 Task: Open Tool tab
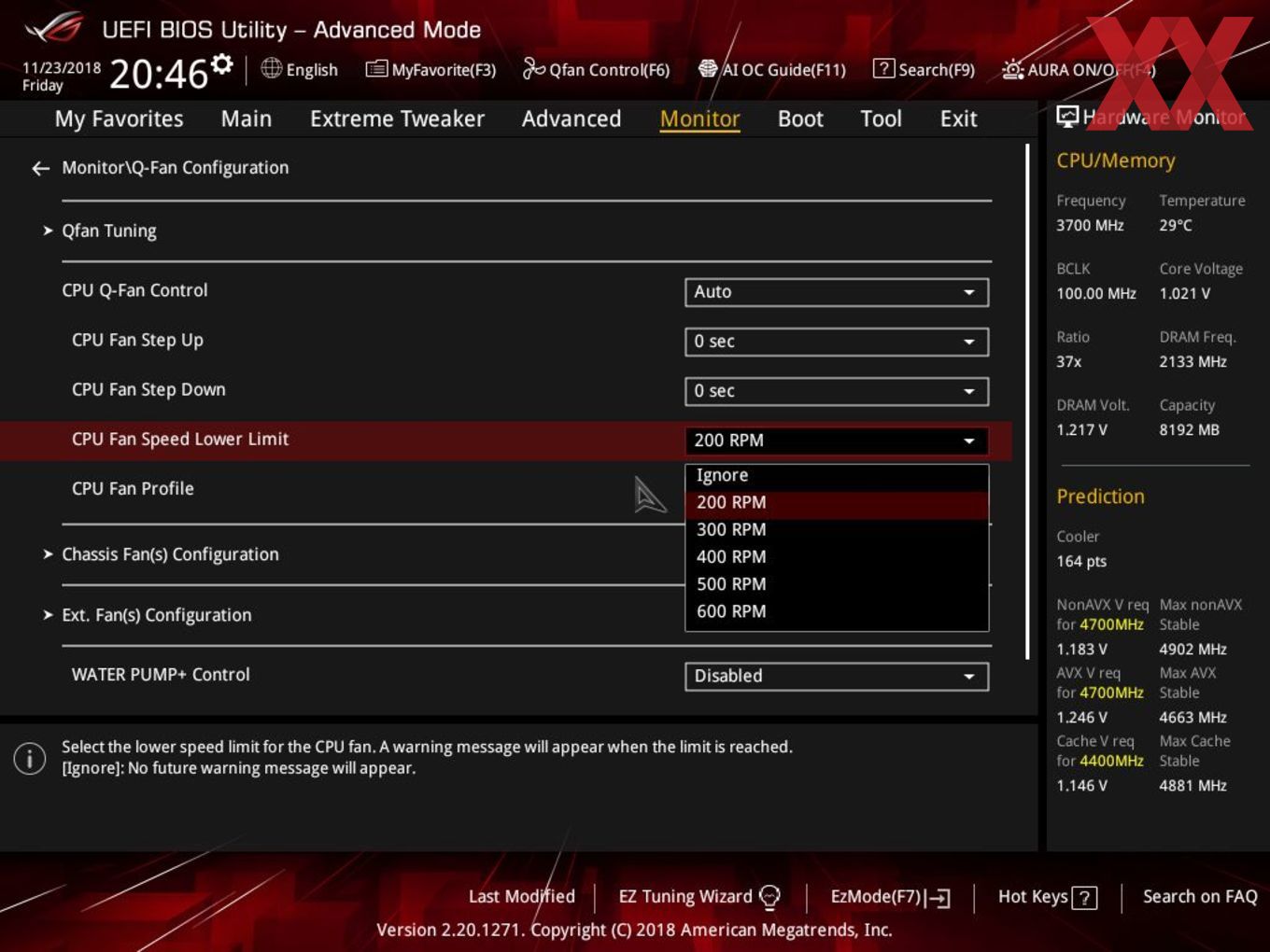[881, 119]
